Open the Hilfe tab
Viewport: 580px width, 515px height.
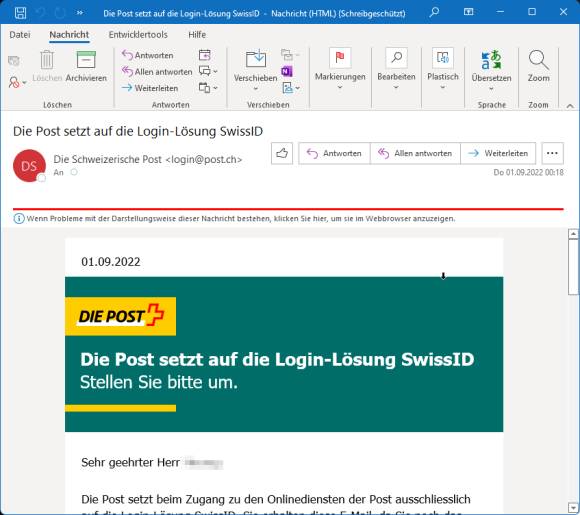point(197,34)
